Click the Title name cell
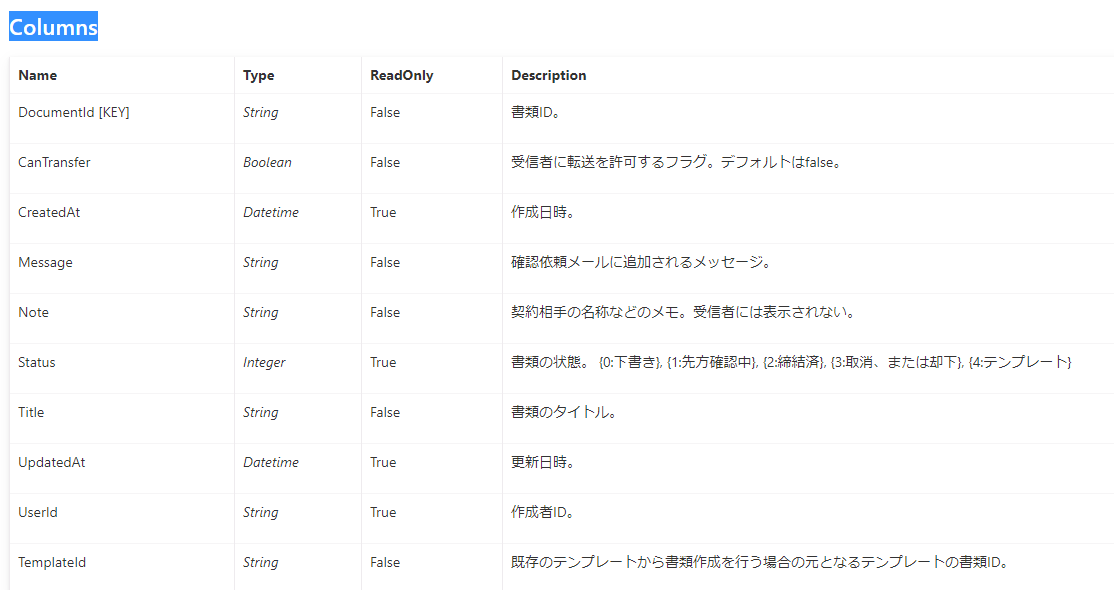The image size is (1114, 590). click(31, 412)
